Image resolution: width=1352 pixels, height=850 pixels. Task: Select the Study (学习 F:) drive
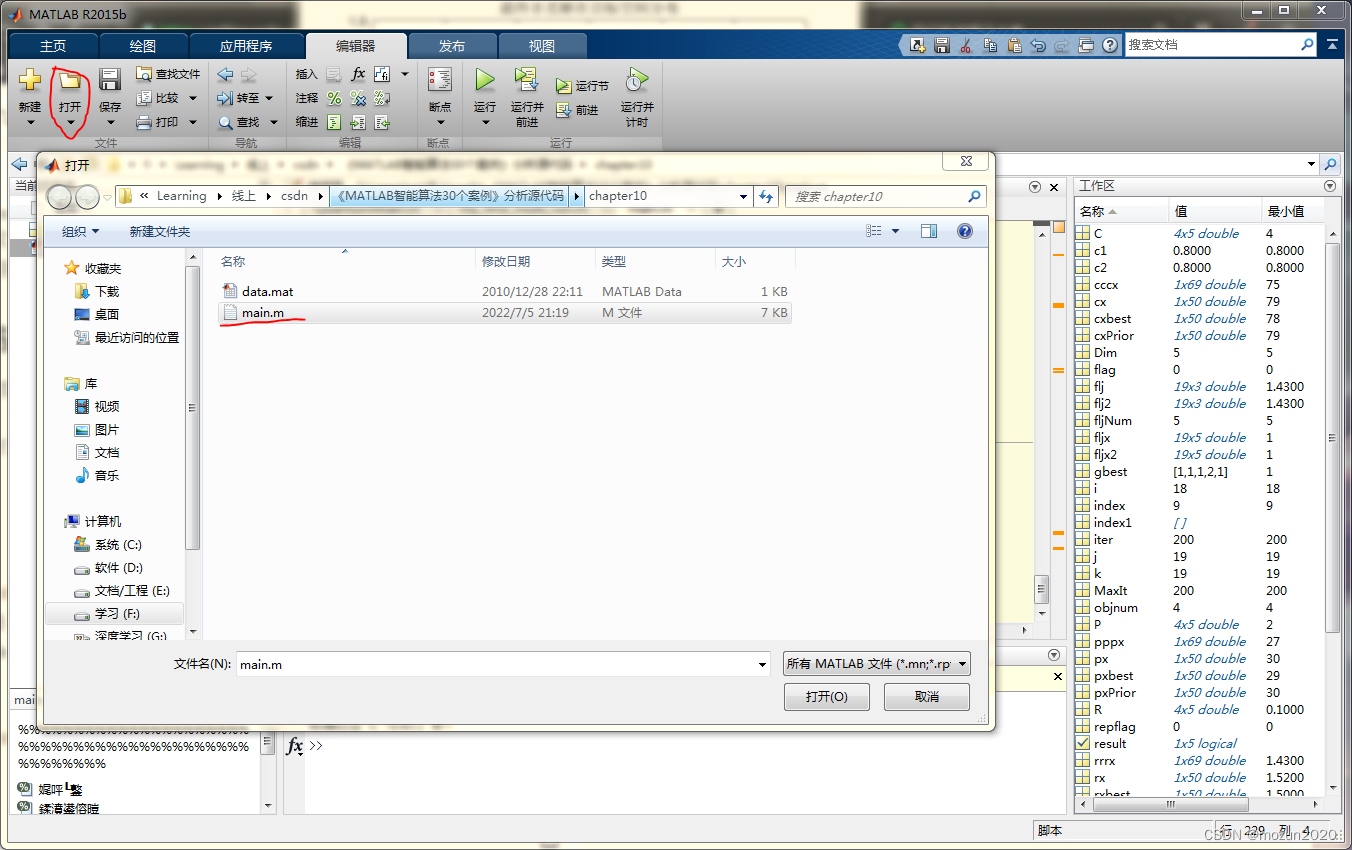pyautogui.click(x=115, y=613)
